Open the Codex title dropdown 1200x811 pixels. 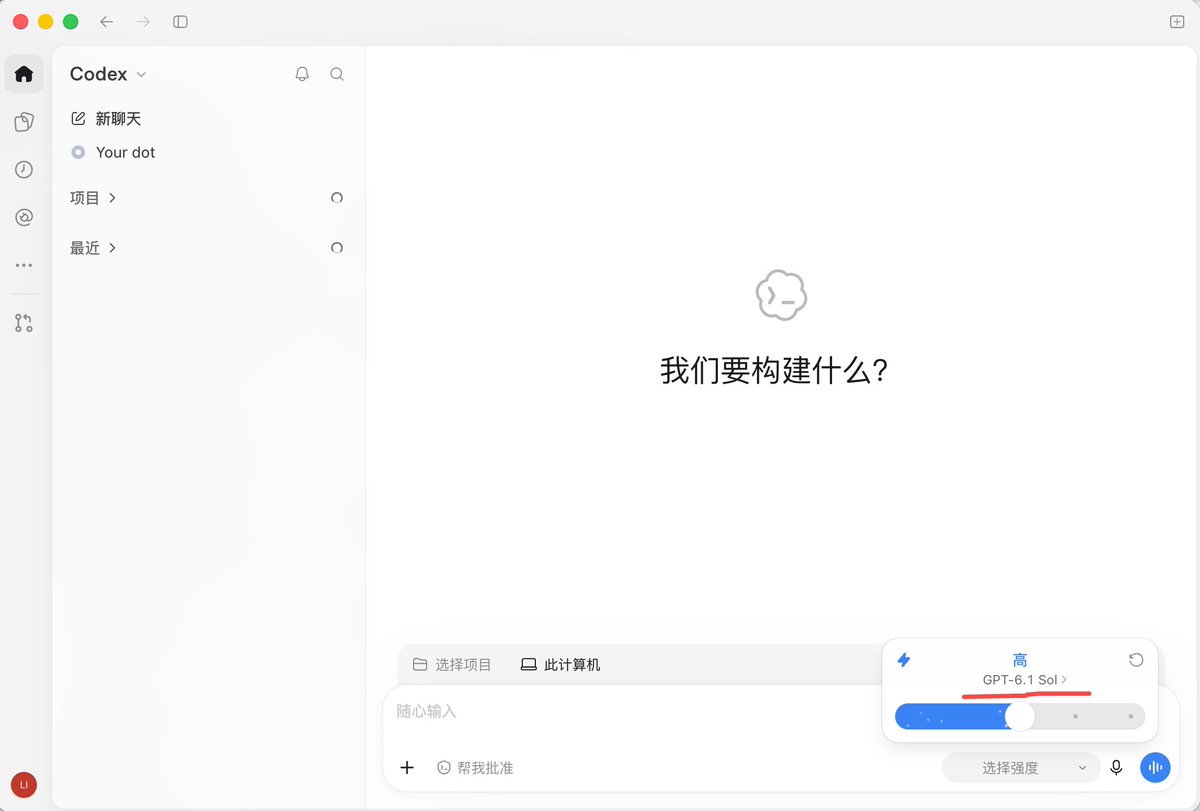click(x=108, y=74)
